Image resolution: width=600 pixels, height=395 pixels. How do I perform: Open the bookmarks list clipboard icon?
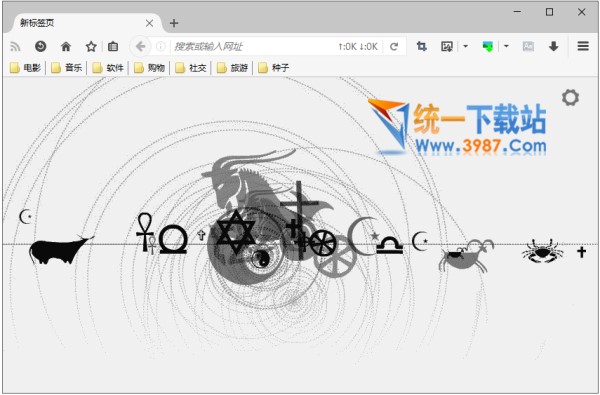pyautogui.click(x=113, y=47)
